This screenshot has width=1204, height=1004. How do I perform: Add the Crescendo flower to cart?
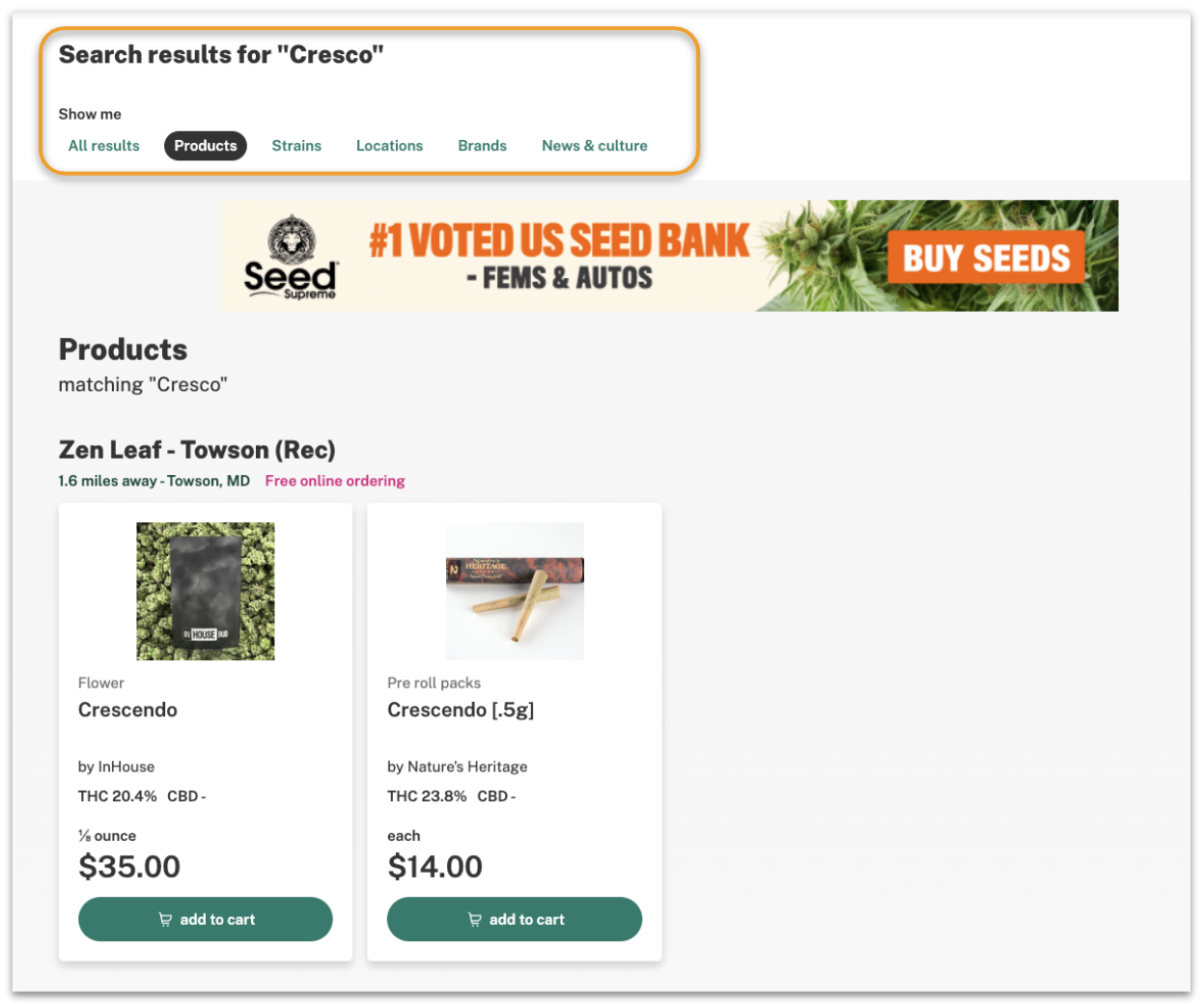(x=206, y=919)
